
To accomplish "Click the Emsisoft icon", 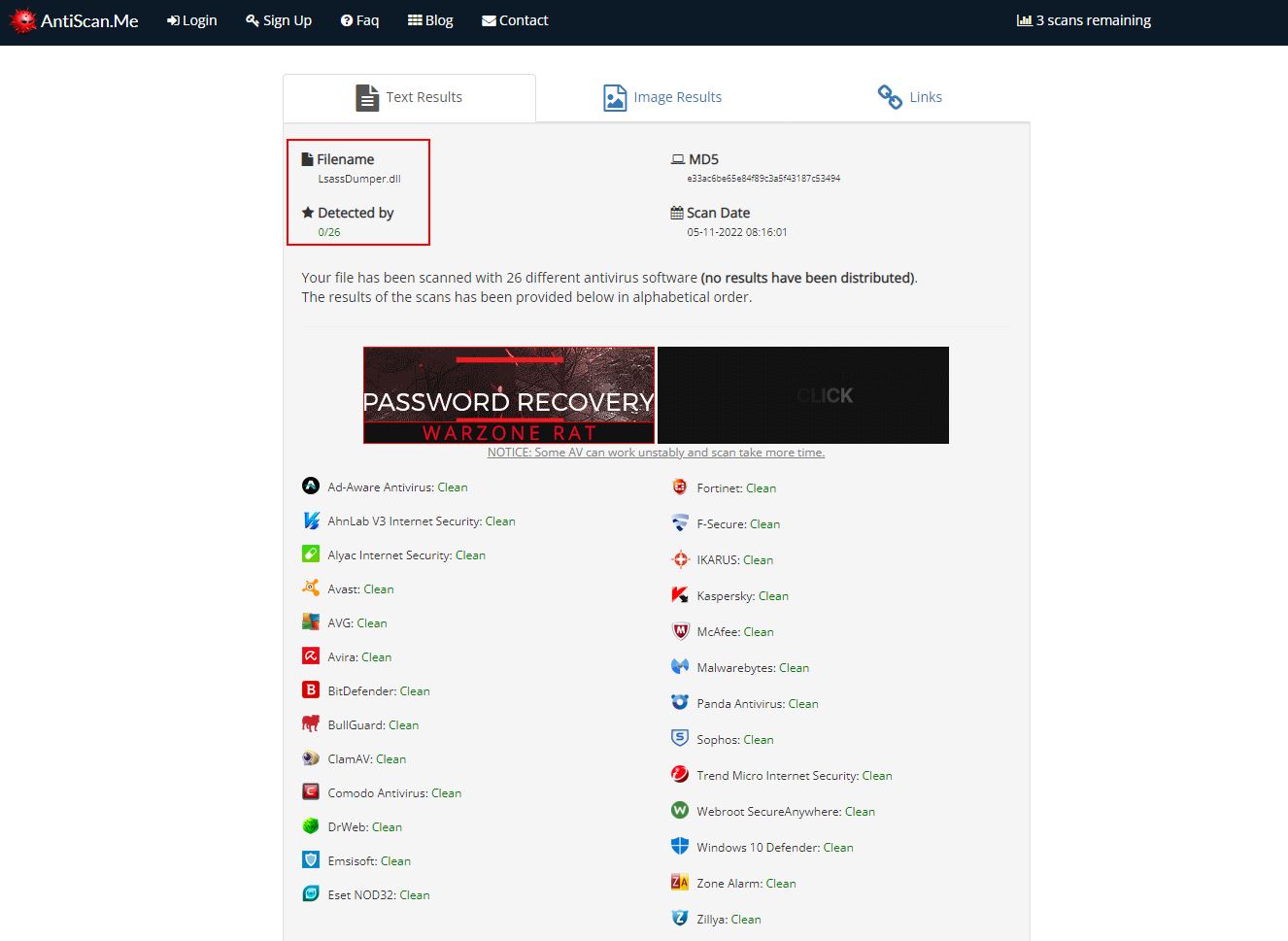I will 311,859.
